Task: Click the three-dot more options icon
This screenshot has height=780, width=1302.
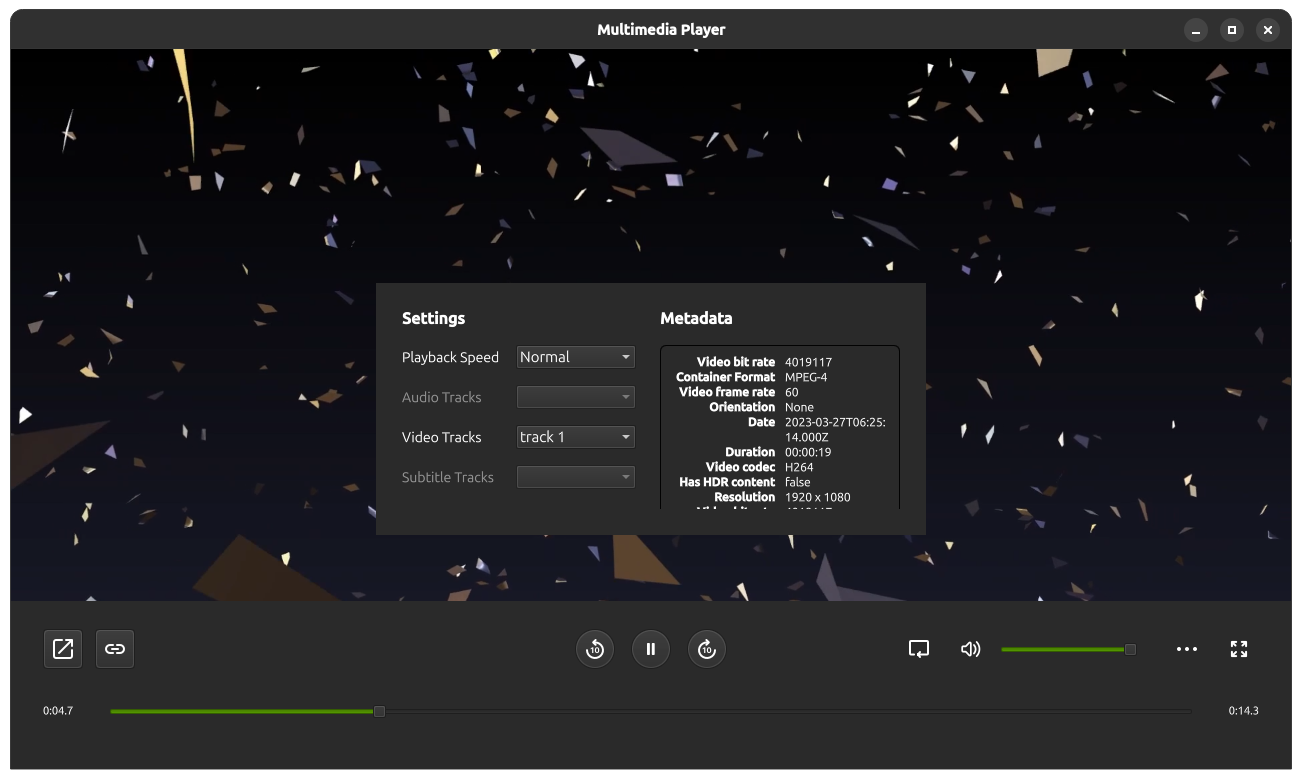Action: point(1187,649)
